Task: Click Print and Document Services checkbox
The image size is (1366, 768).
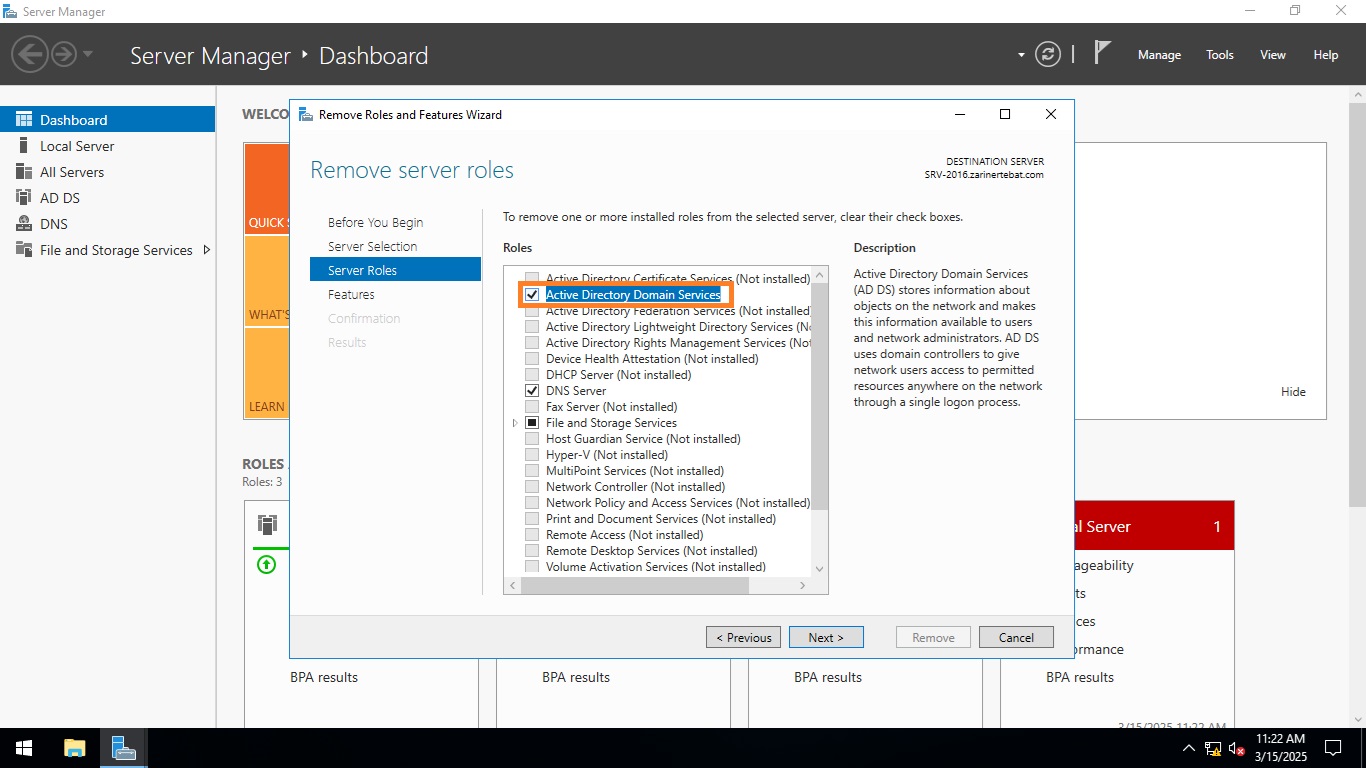Action: pyautogui.click(x=532, y=519)
